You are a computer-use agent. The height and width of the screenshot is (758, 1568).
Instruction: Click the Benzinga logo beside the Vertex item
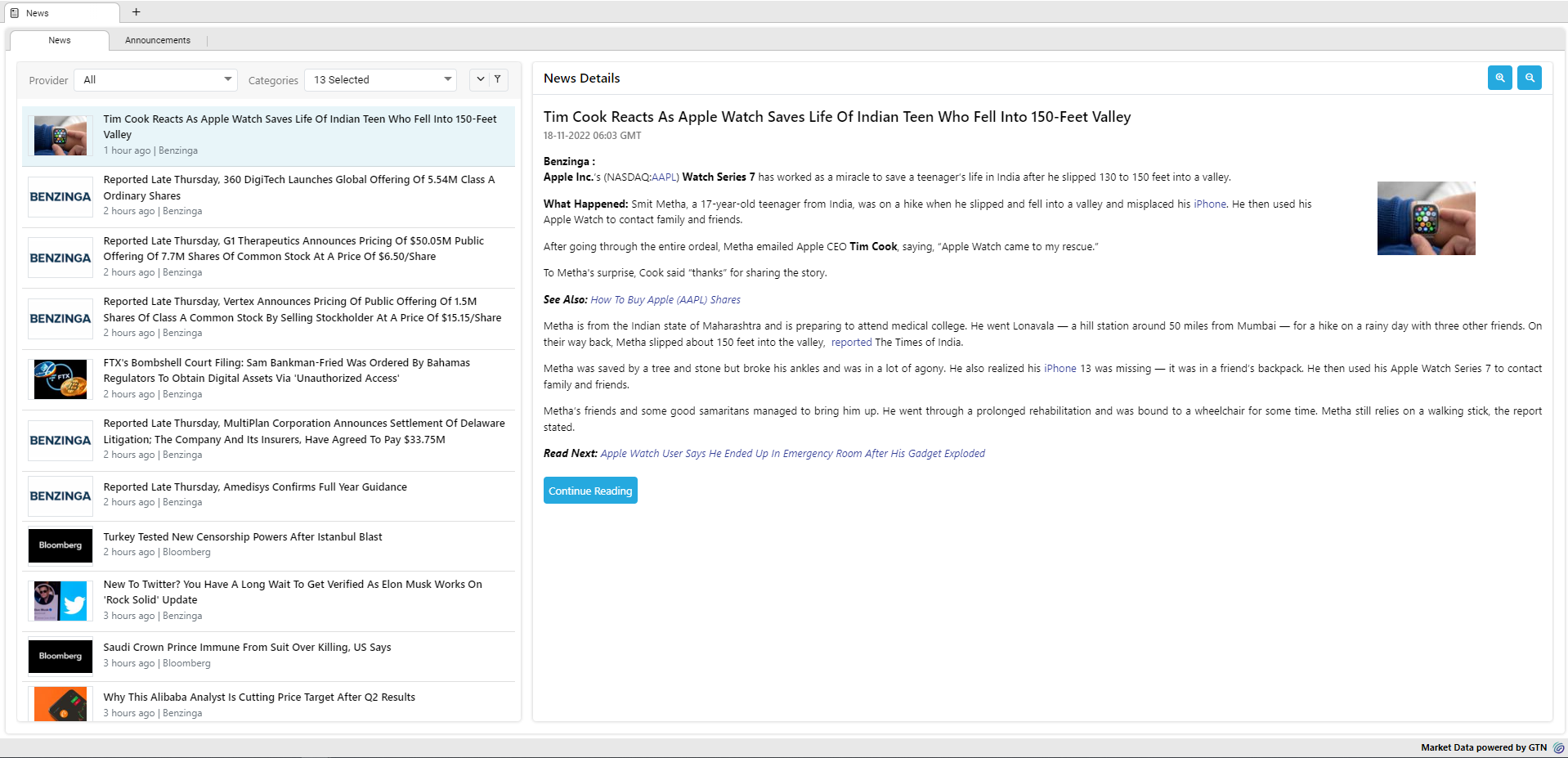coord(60,319)
